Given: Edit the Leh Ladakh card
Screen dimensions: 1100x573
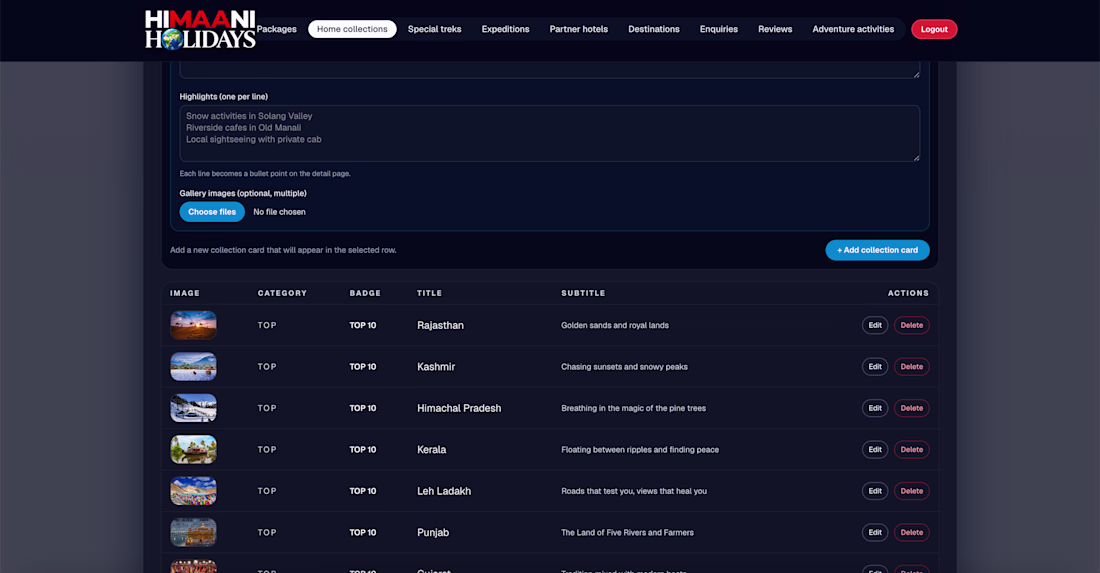Looking at the screenshot, I should [875, 491].
